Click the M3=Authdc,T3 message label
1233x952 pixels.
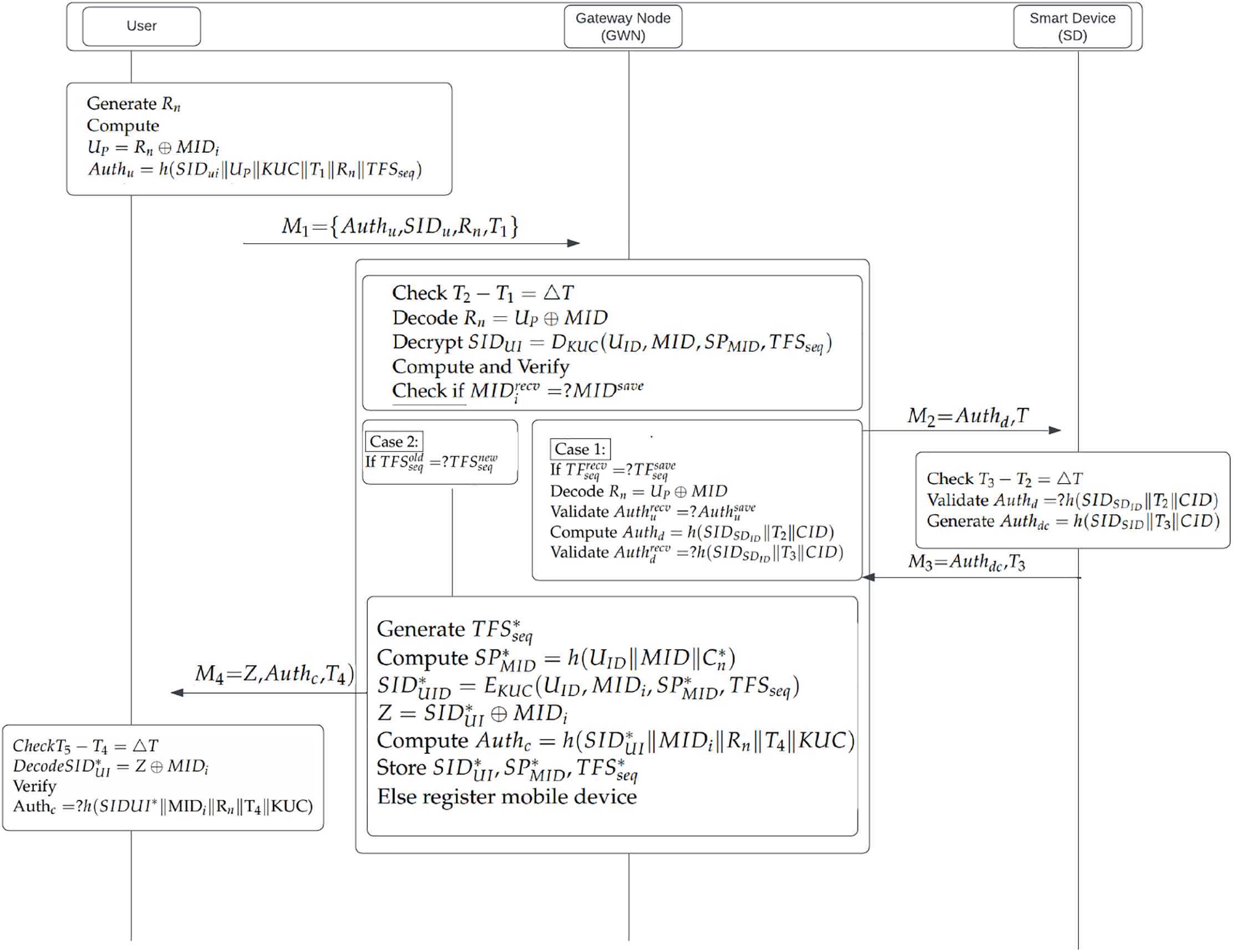966,562
